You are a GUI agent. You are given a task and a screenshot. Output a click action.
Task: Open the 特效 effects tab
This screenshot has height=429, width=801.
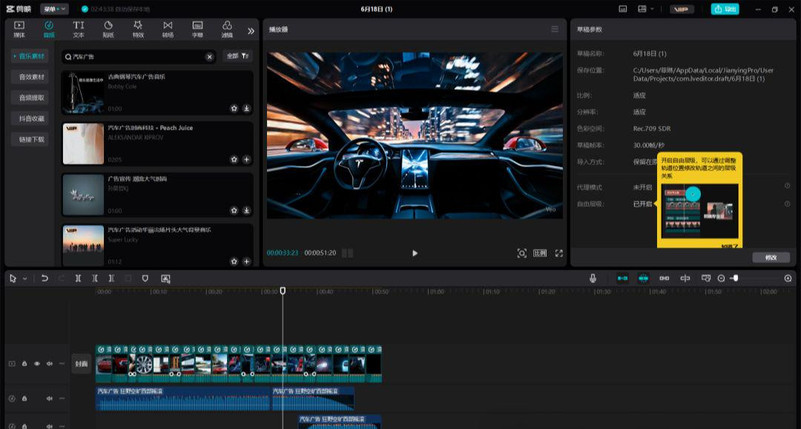pos(138,30)
